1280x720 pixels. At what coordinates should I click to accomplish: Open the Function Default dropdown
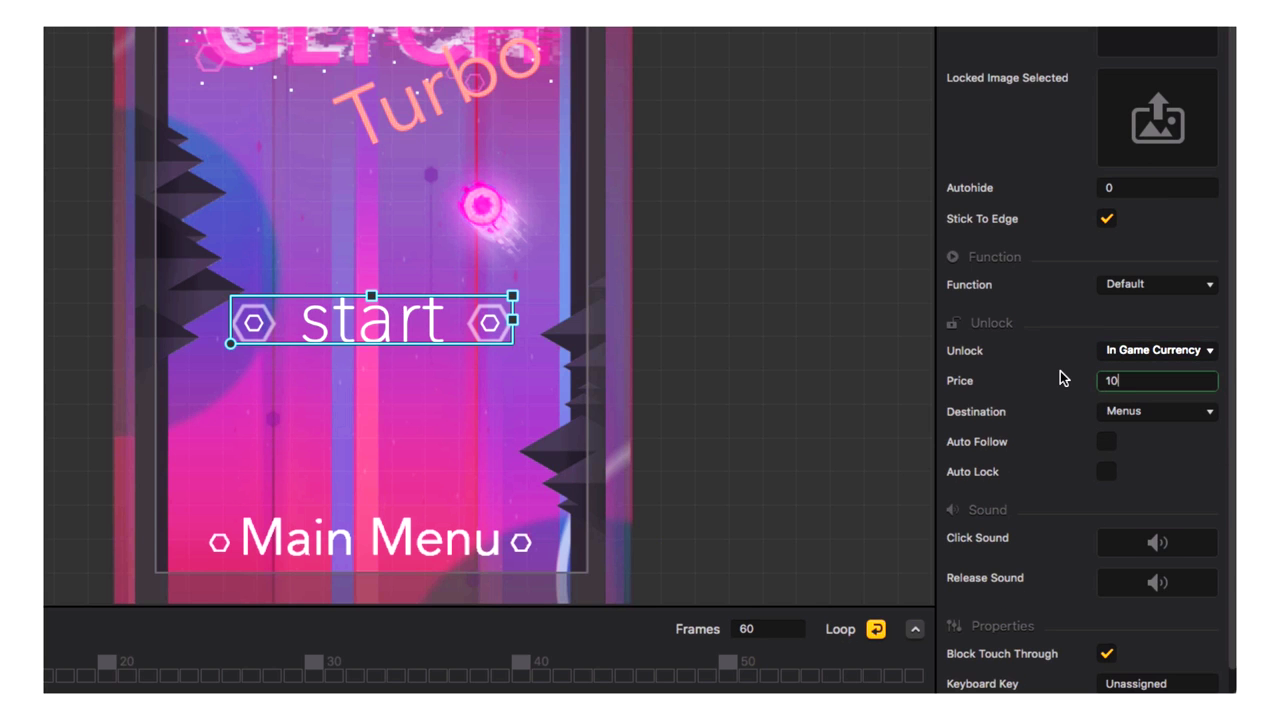pos(1157,285)
